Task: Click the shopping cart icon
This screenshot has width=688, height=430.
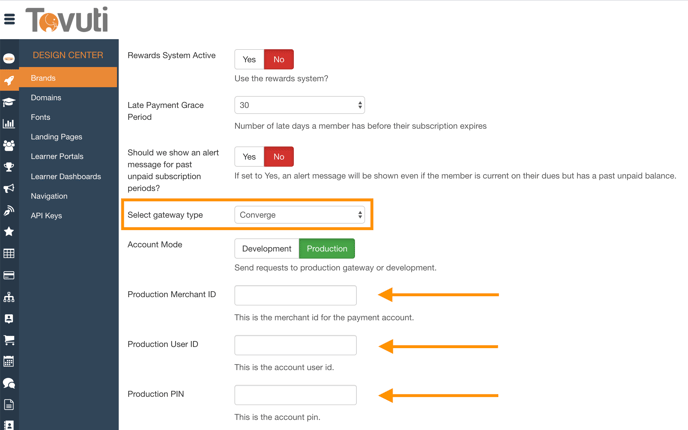Action: (x=9, y=340)
